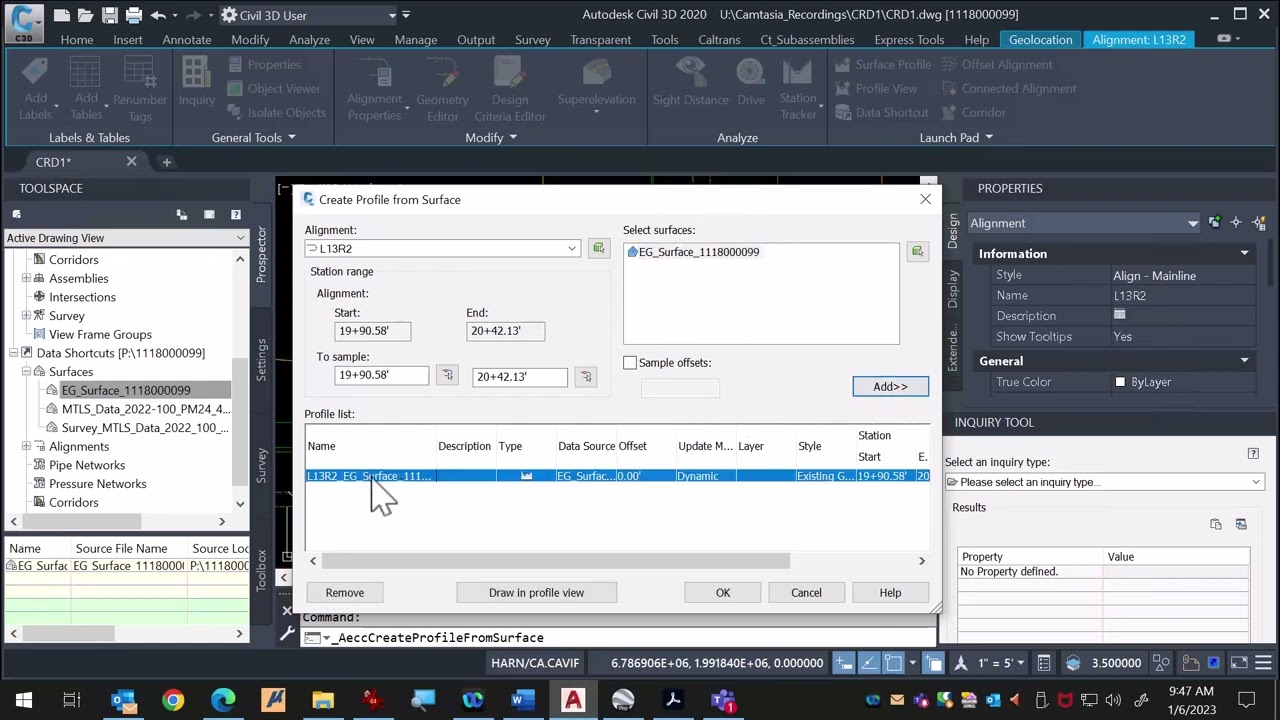Click select surfaces from drawing icon
1280x720 pixels.
[917, 251]
